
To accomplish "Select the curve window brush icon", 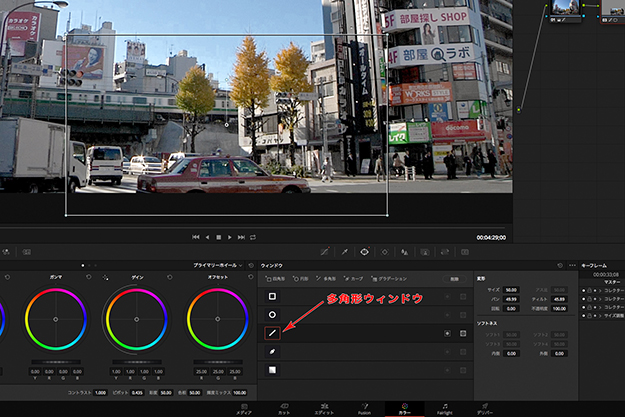I will [272, 351].
